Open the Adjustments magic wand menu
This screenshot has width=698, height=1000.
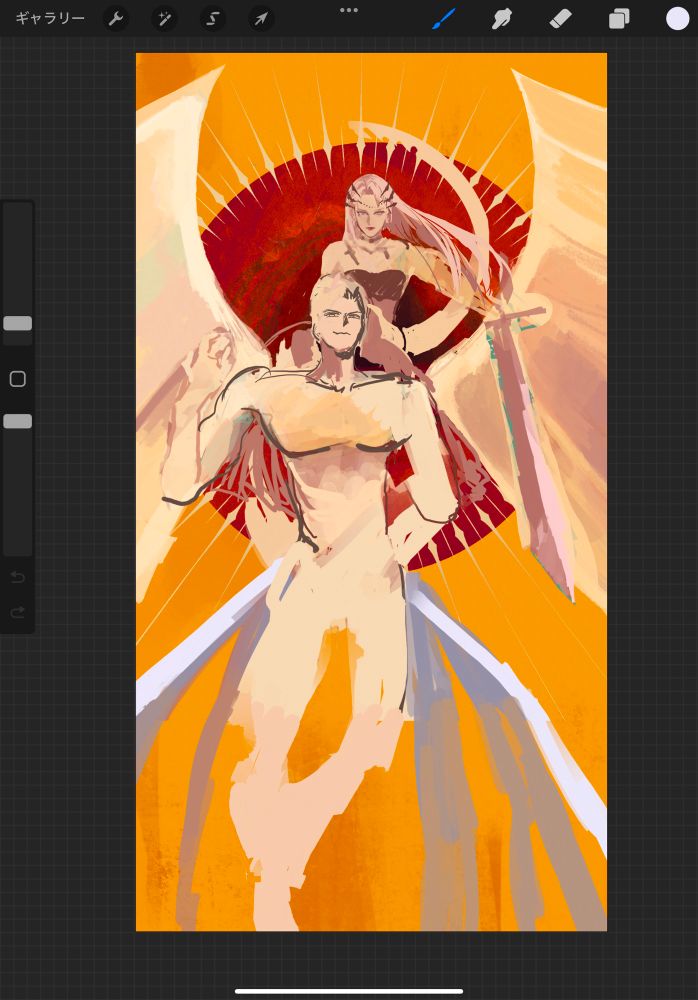[x=164, y=19]
